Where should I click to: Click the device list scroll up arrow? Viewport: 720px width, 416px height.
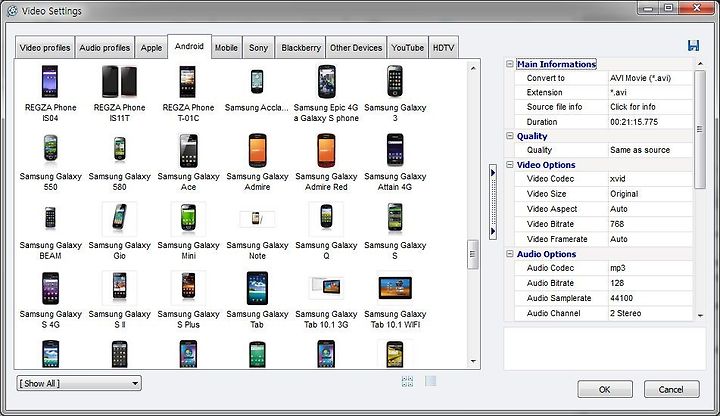473,68
